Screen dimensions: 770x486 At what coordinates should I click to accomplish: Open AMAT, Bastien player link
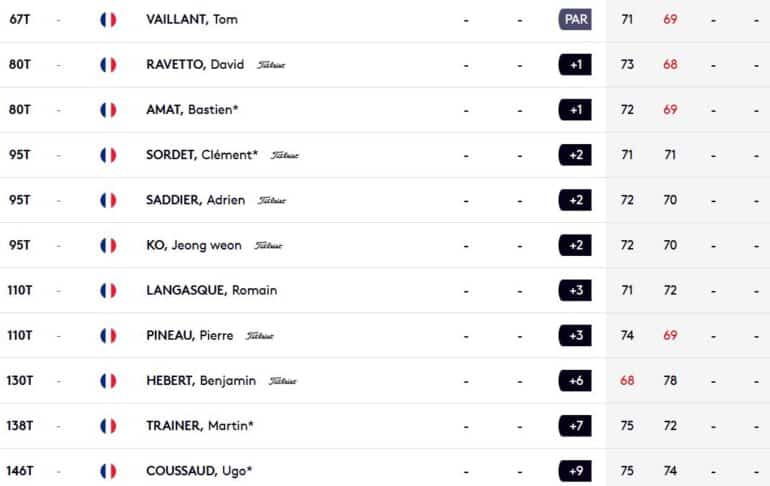coord(192,109)
